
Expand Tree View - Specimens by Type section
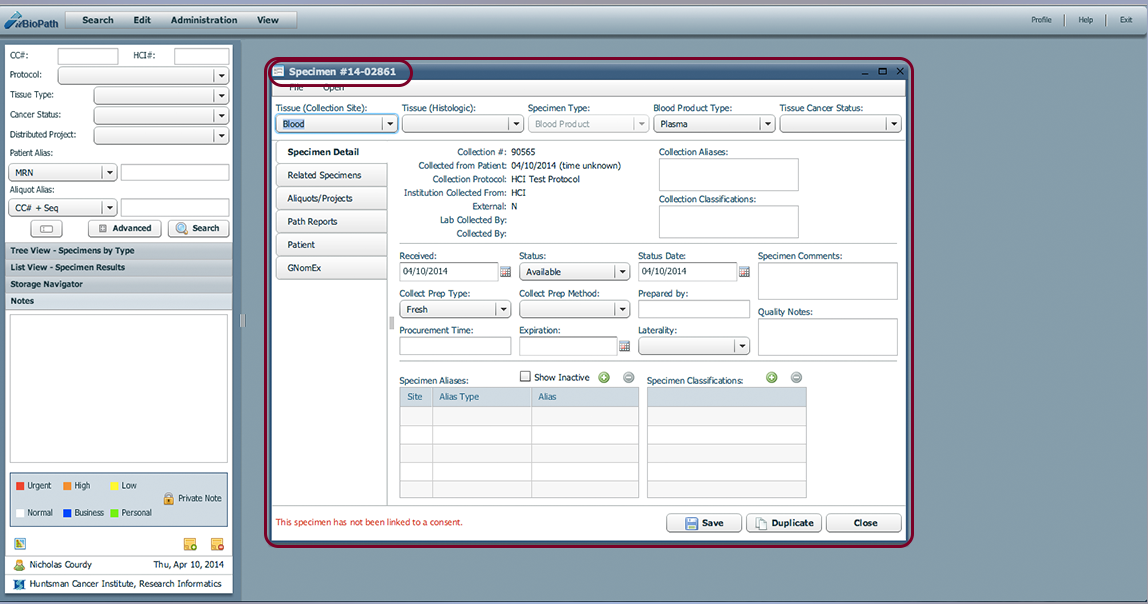tap(119, 250)
